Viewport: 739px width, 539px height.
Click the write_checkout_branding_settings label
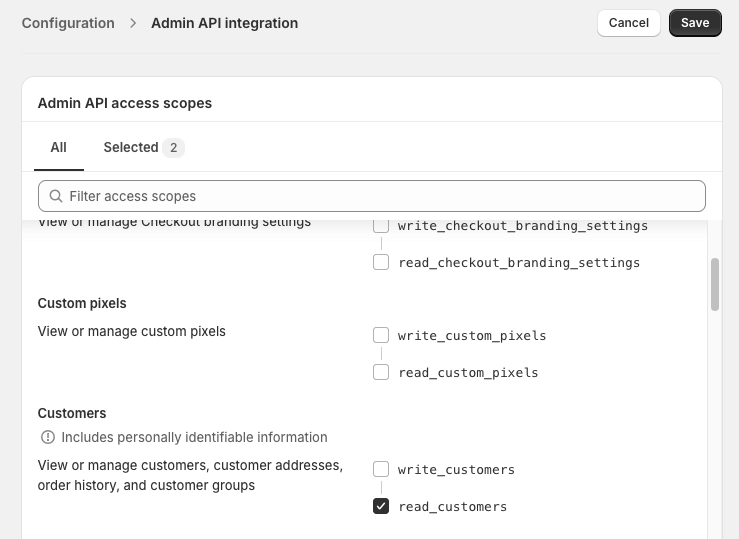coord(523,226)
